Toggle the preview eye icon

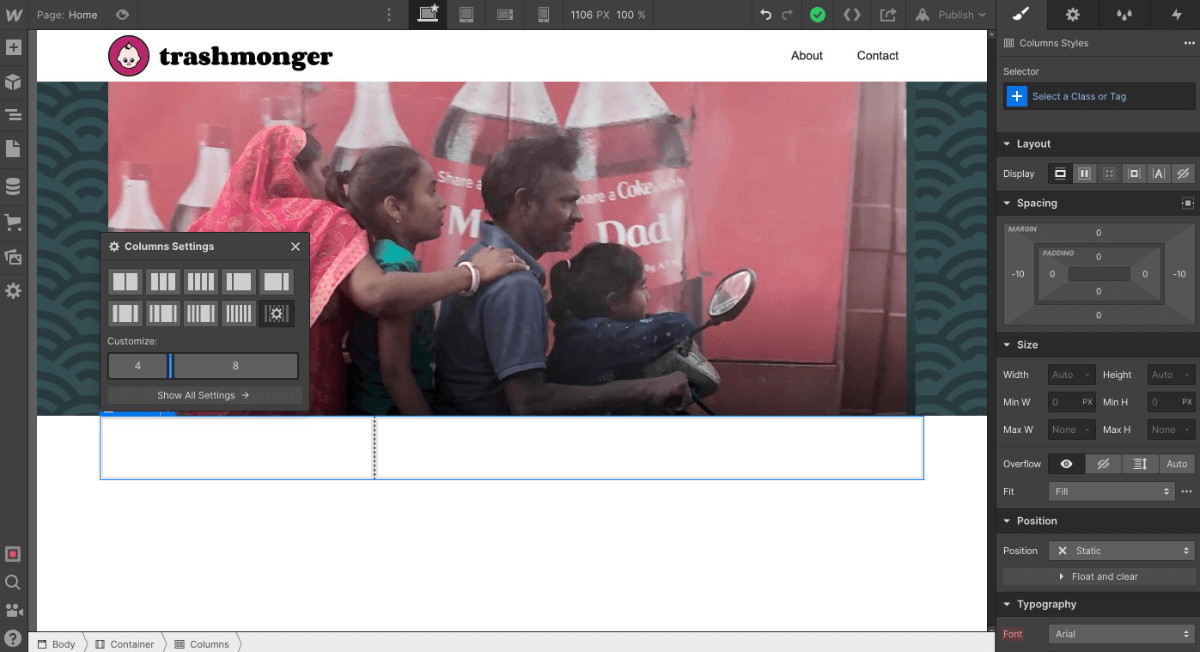pyautogui.click(x=122, y=15)
